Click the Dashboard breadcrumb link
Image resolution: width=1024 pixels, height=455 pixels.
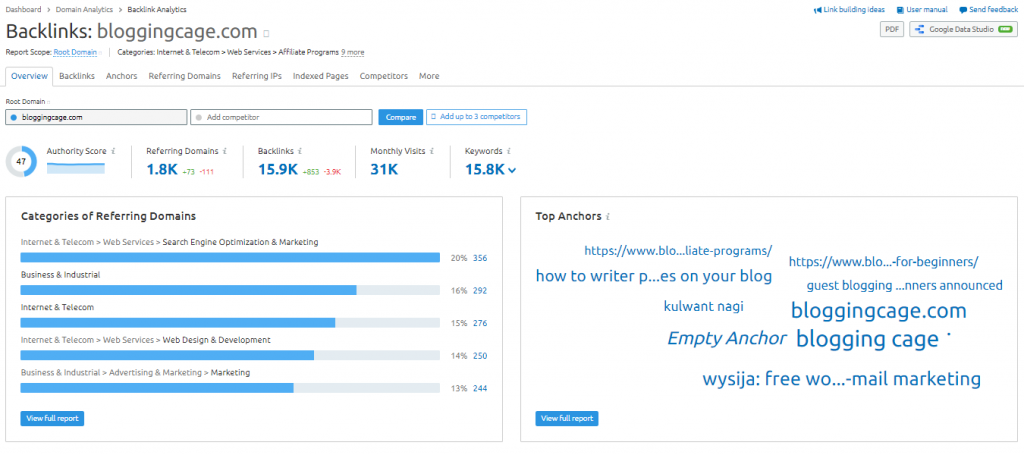coord(24,10)
